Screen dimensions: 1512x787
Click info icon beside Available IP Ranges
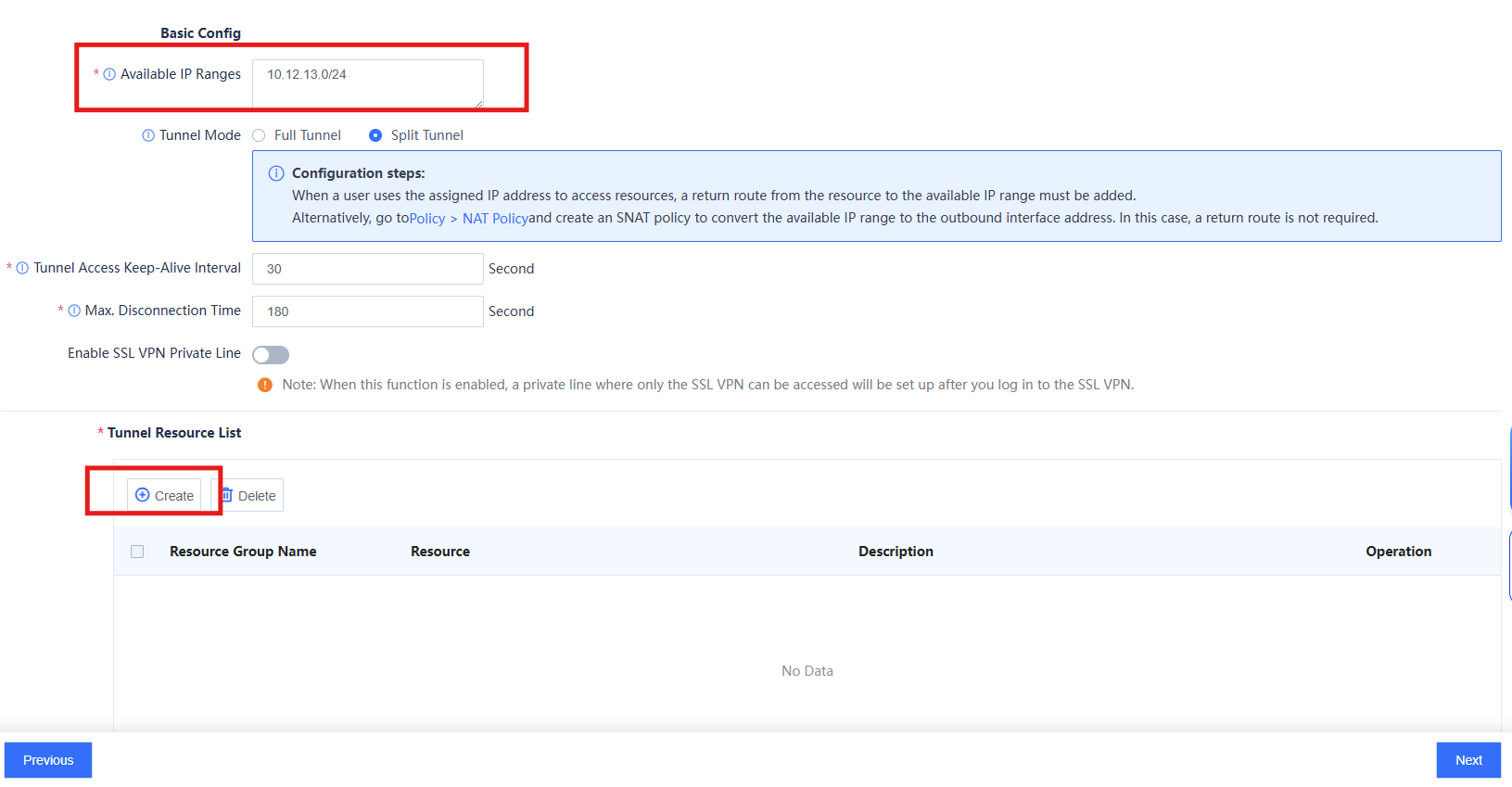pyautogui.click(x=109, y=74)
